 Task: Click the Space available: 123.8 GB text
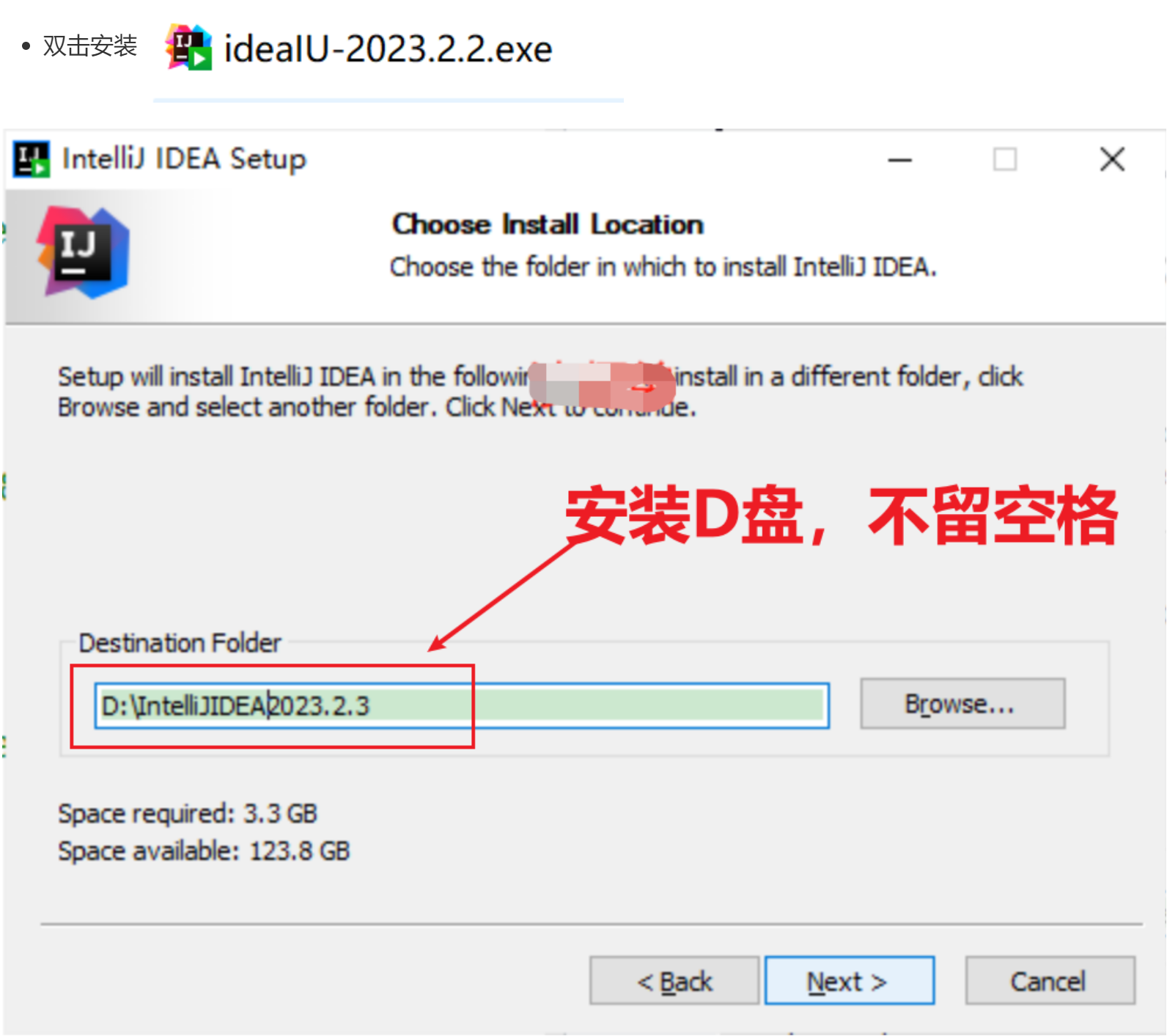point(204,851)
